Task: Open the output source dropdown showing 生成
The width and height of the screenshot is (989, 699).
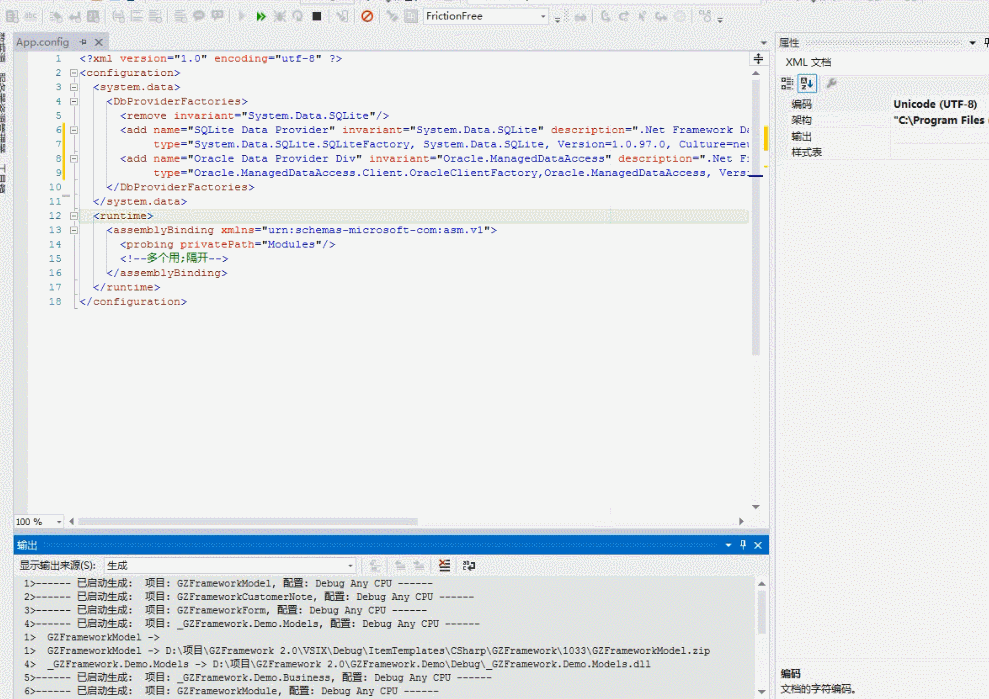Action: (x=350, y=565)
